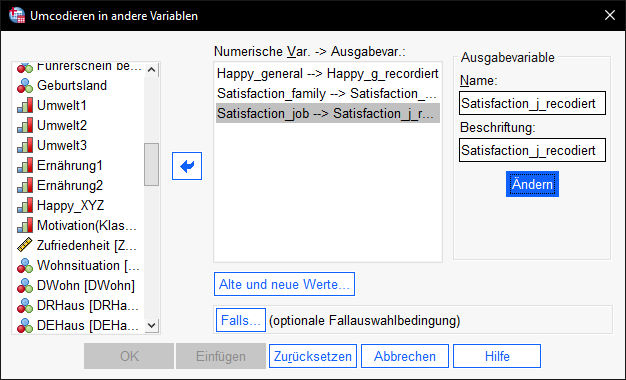Viewport: 626px width, 380px height.
Task: Select Wohnsituation variable name
Action: click(x=88, y=265)
